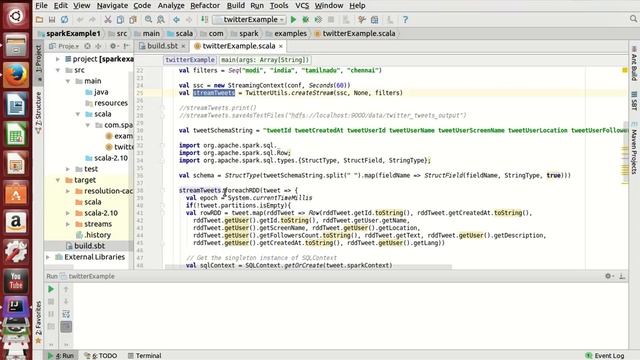Switch to the build.sbt editor tab
The image size is (640, 360).
(x=162, y=46)
